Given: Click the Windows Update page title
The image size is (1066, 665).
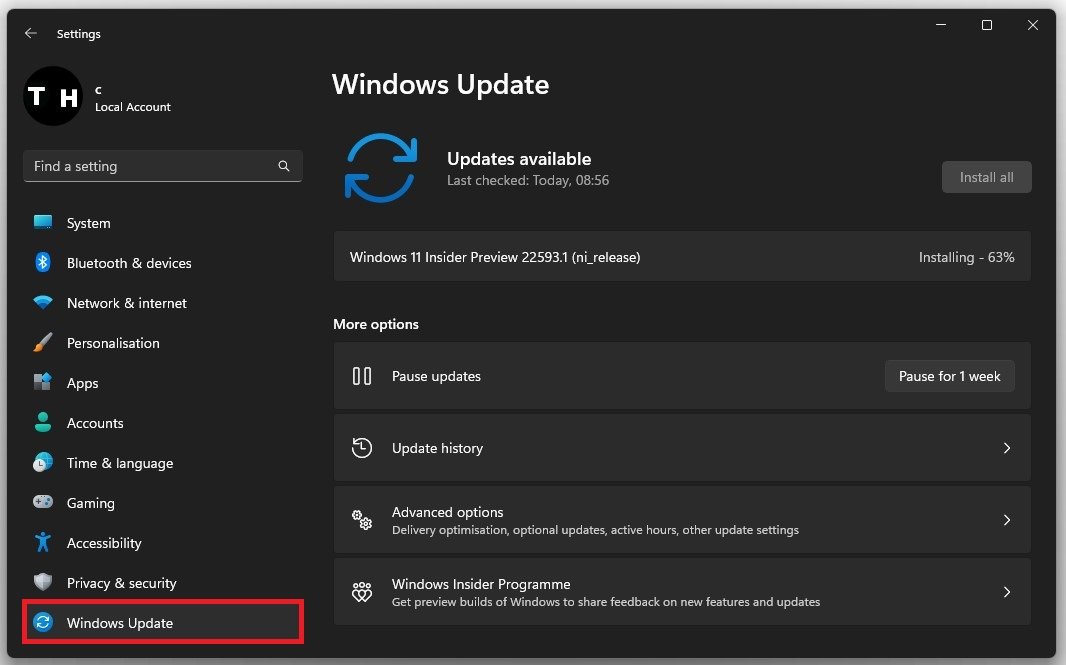Looking at the screenshot, I should [441, 84].
